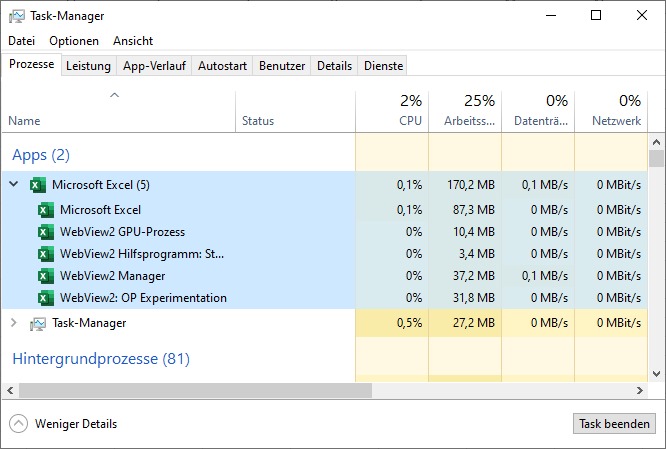Click the 31,8 MB memory value

tap(474, 298)
